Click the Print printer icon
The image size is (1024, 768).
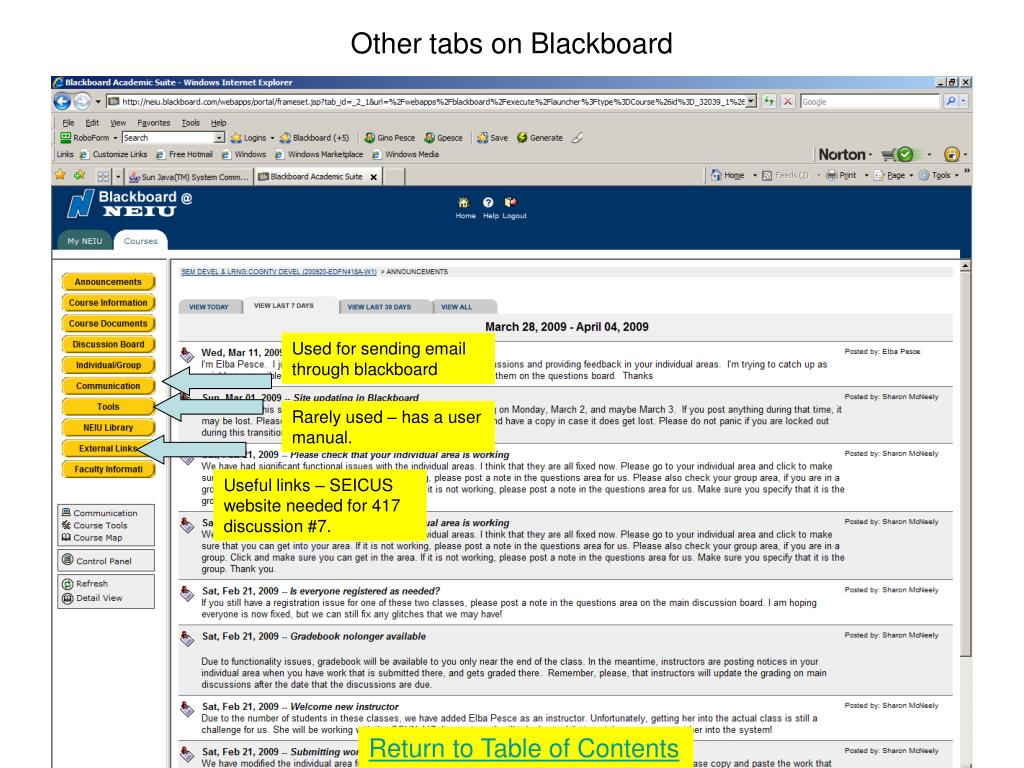click(x=831, y=175)
